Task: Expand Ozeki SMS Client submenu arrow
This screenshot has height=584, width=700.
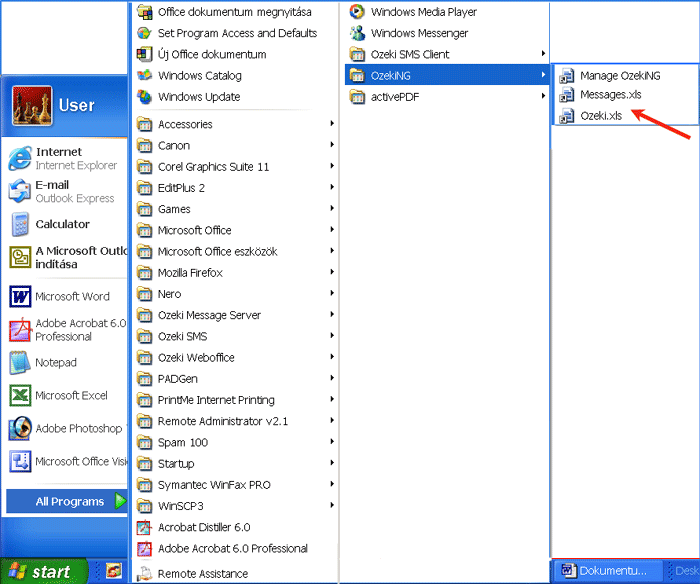Action: (543, 54)
